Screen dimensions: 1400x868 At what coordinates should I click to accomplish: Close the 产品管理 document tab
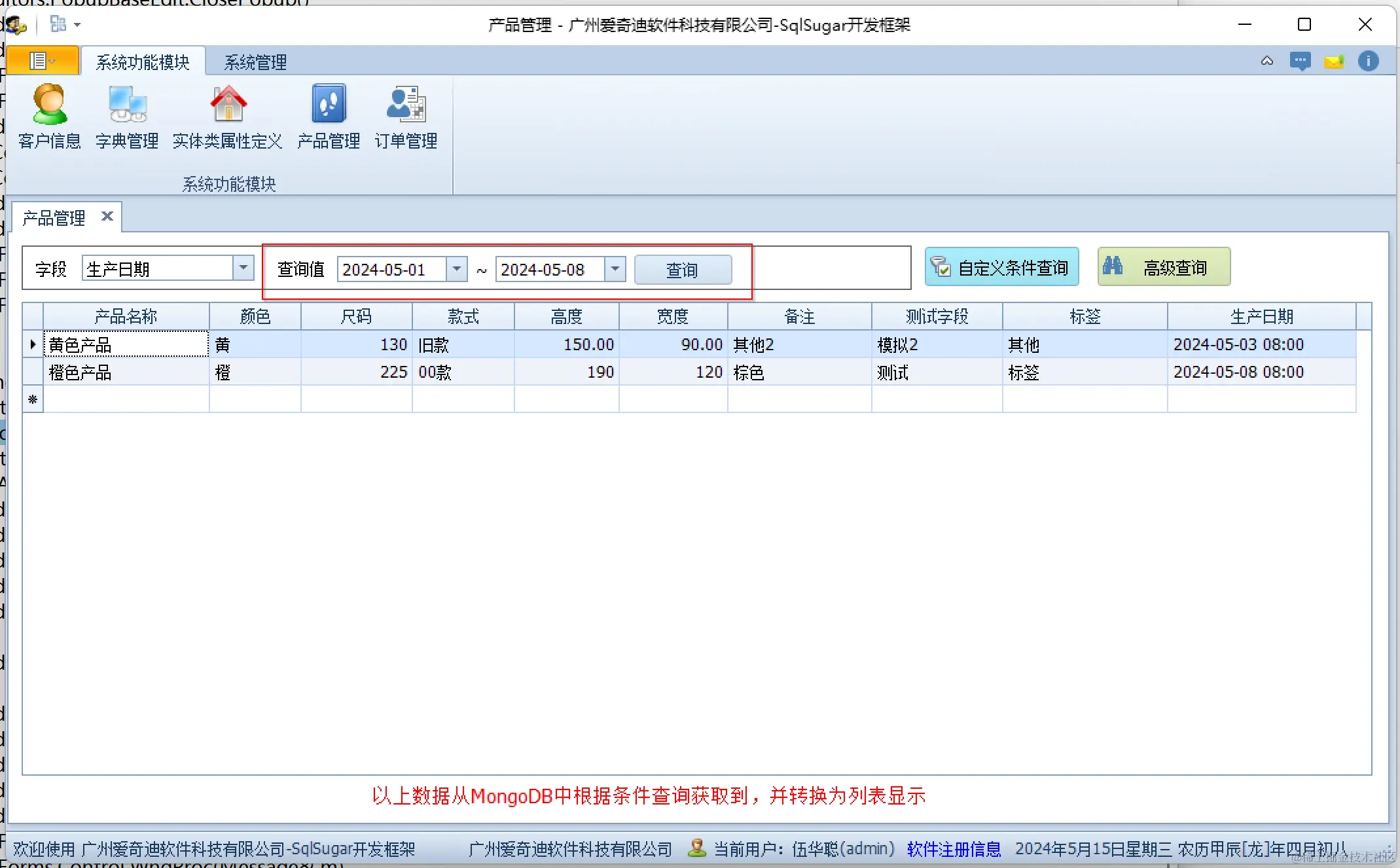107,216
